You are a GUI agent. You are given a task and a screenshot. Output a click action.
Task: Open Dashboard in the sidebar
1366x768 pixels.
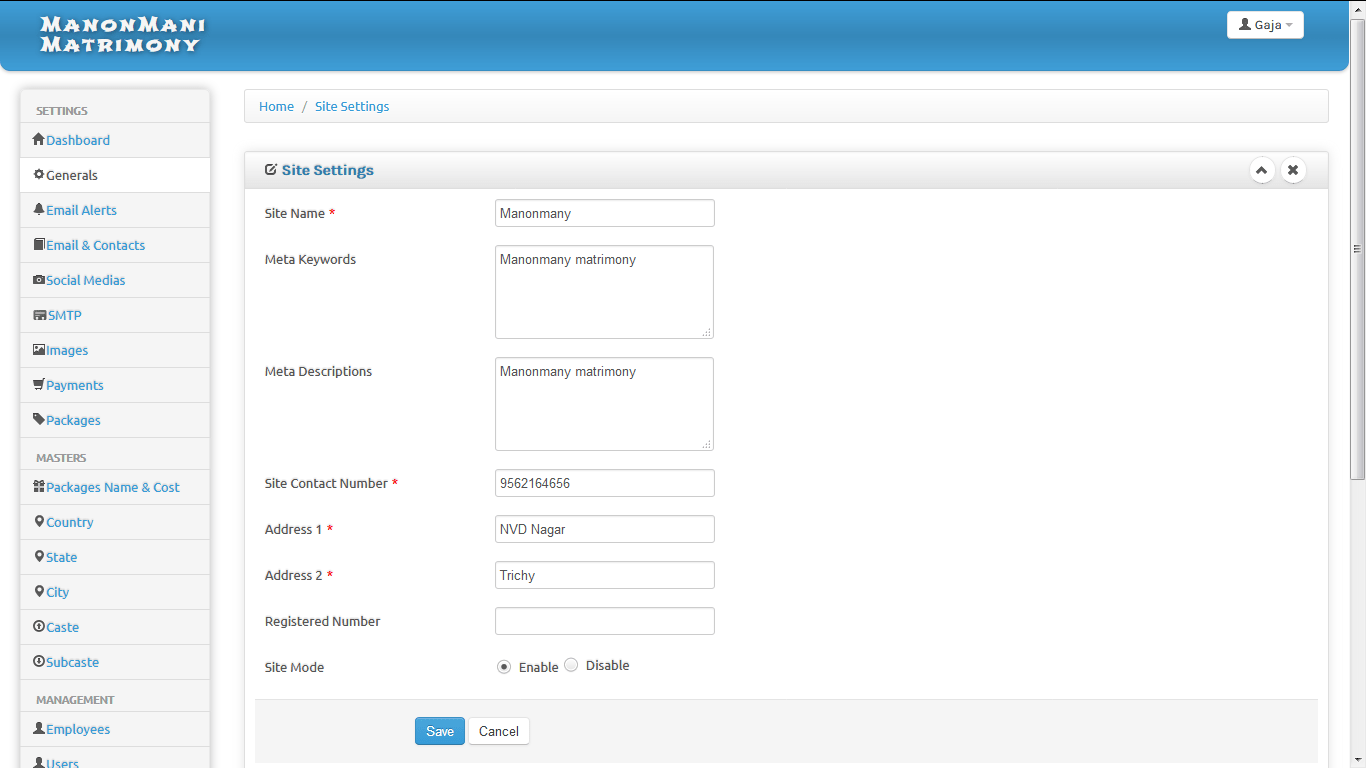[x=115, y=140]
